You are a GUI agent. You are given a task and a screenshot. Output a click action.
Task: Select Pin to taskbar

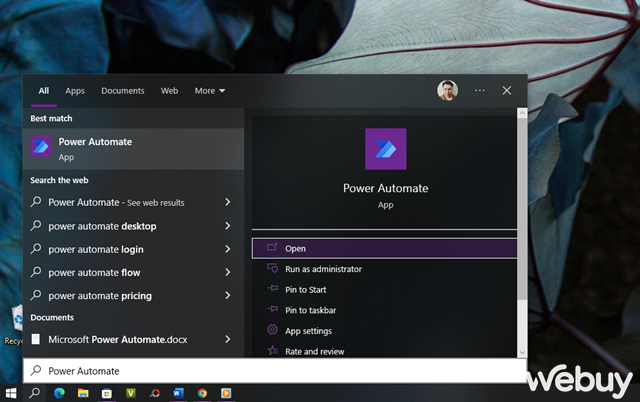point(384,310)
